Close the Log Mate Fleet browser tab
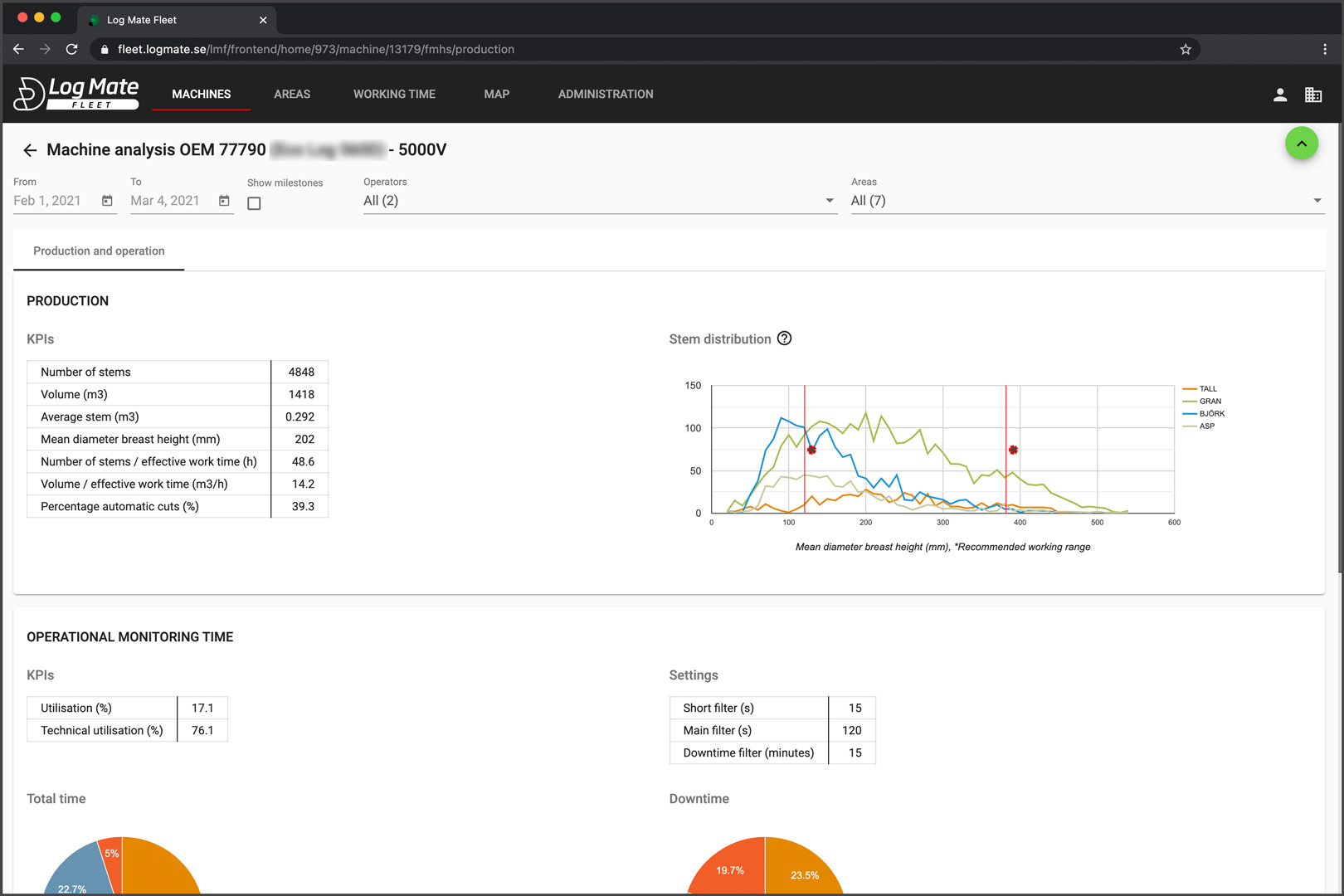Viewport: 1344px width, 896px height. tap(263, 20)
